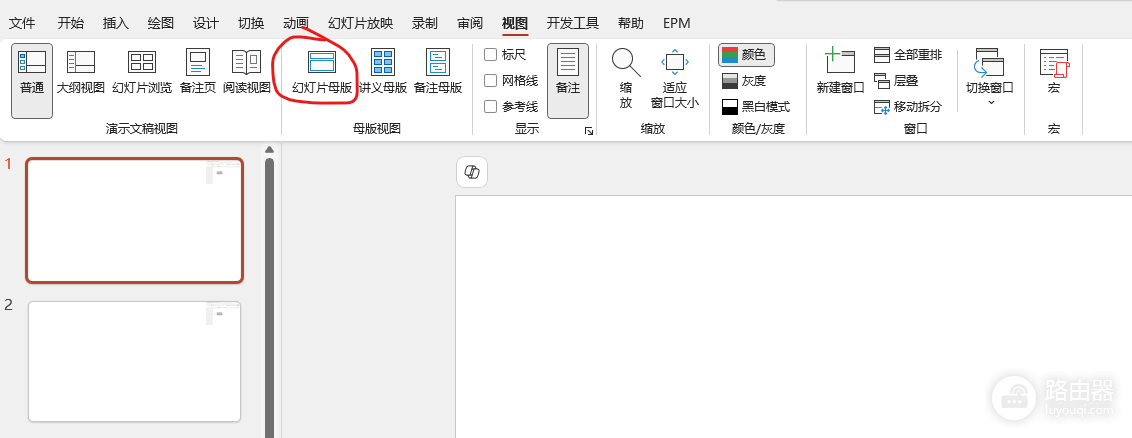Click Move Split (移动拆分)

[907, 107]
